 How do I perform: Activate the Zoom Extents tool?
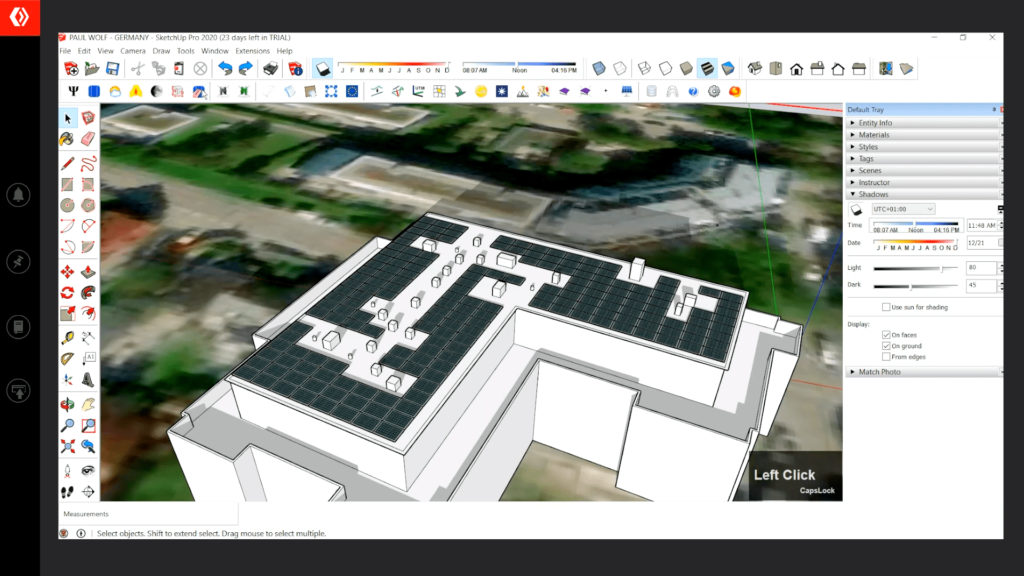67,446
